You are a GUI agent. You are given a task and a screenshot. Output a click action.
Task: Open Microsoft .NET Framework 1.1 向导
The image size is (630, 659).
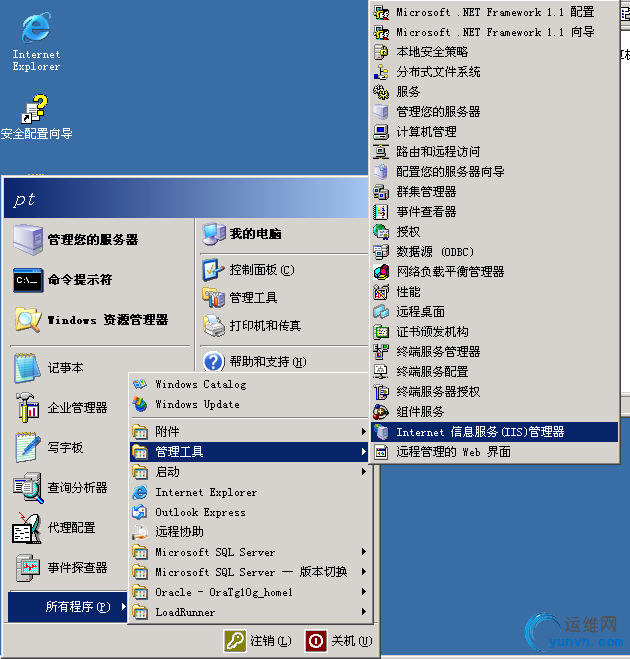(x=495, y=32)
